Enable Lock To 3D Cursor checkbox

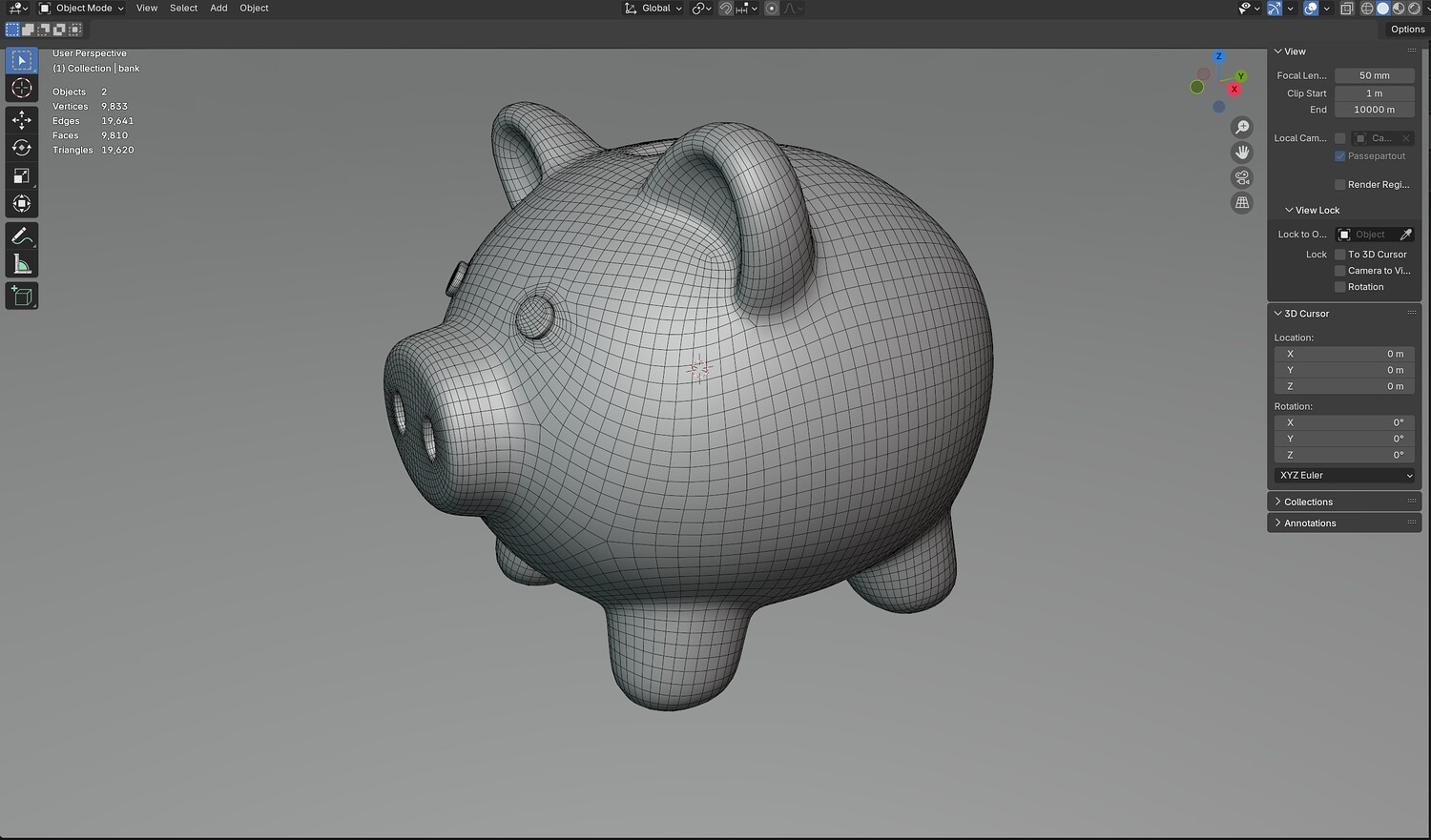[x=1339, y=255]
